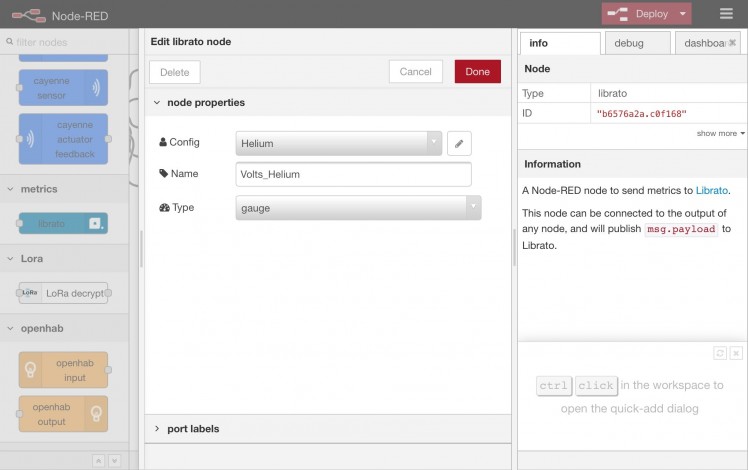Viewport: 748px width, 470px height.
Task: Open the hamburger main menu
Action: pyautogui.click(x=726, y=14)
